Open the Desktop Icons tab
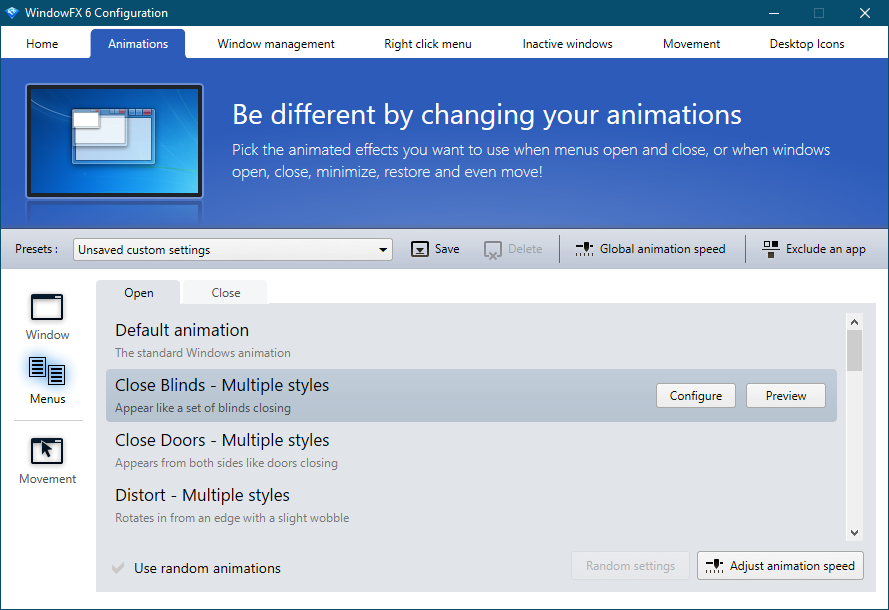Viewport: 889px width, 610px height. tap(807, 44)
